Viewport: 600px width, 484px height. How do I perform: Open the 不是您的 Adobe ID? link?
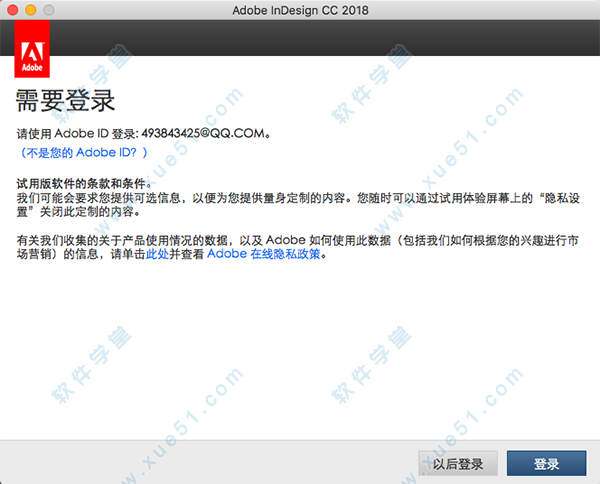point(83,153)
